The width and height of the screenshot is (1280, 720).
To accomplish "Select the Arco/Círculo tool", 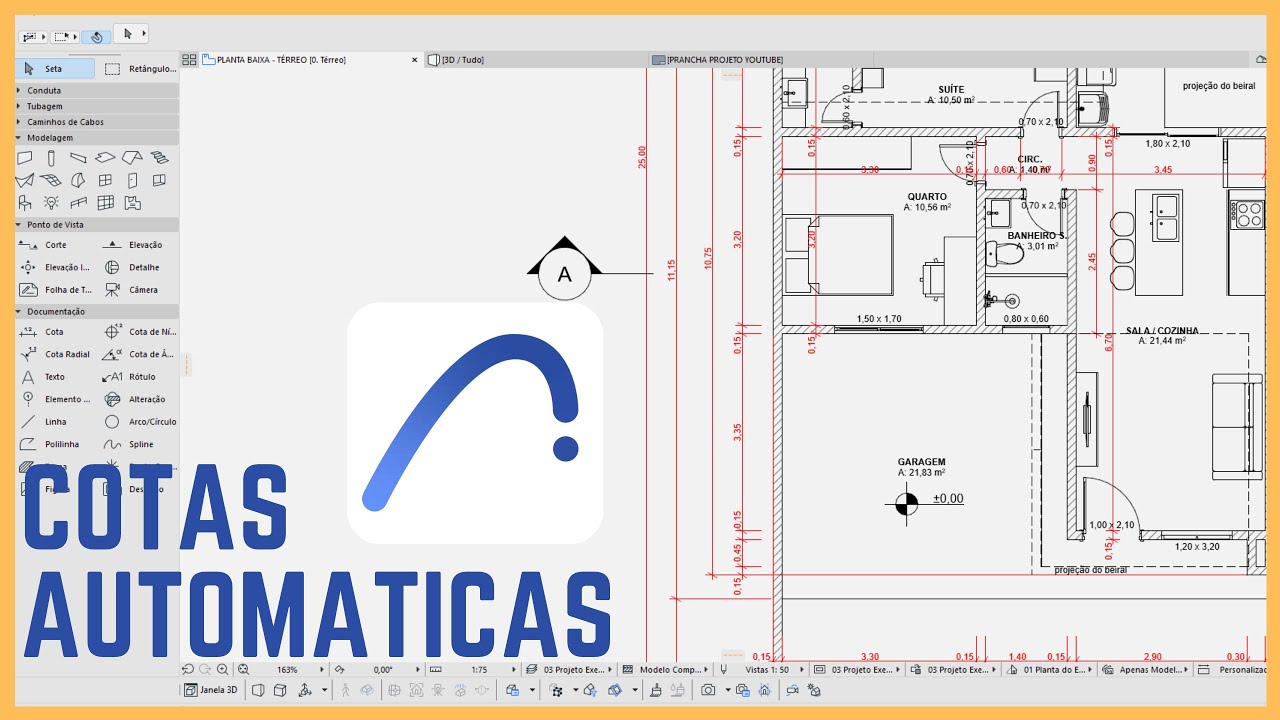I will click(140, 422).
